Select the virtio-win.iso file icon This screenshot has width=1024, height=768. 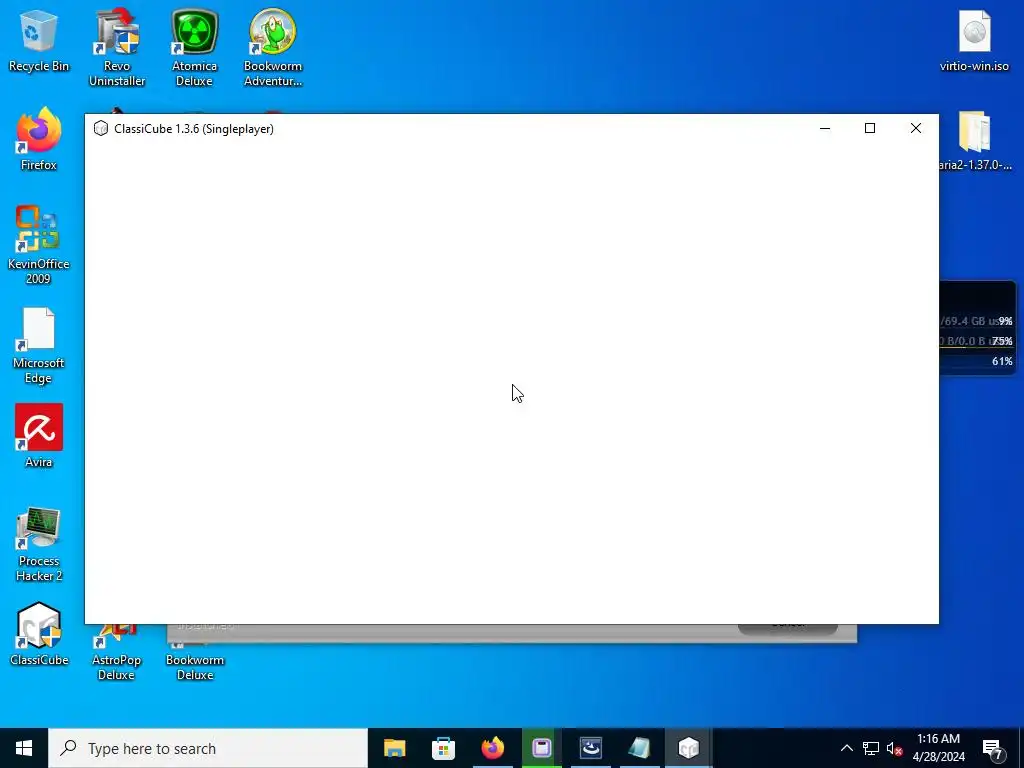[974, 42]
